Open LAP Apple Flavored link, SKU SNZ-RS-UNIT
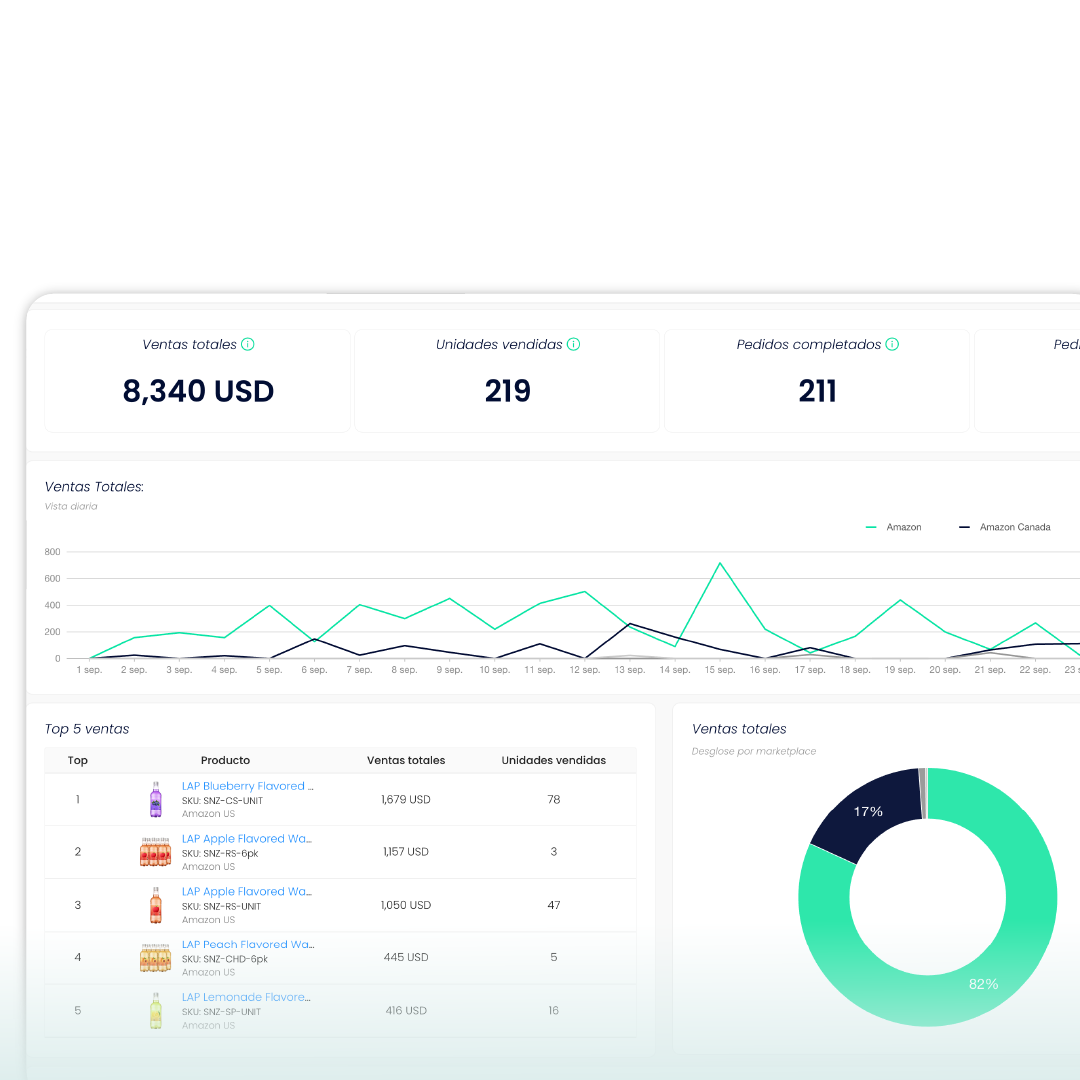The height and width of the screenshot is (1080, 1080). click(247, 891)
